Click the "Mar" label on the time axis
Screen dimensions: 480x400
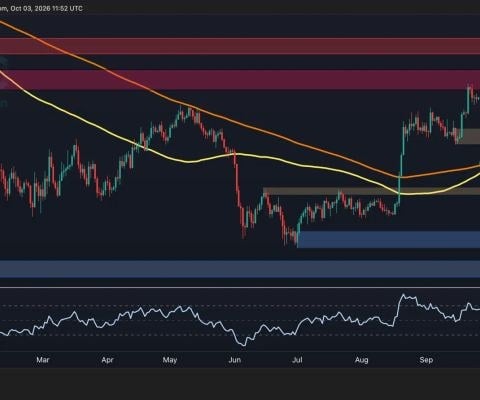click(43, 360)
